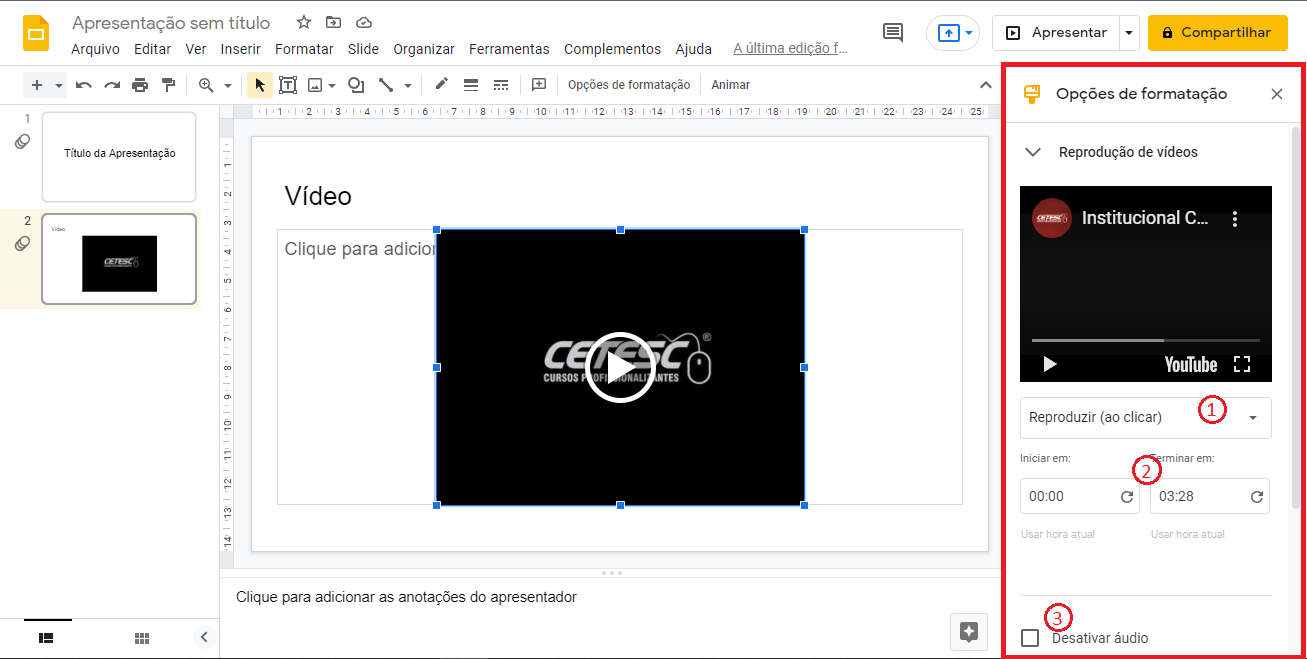Open the last edit history link

[x=791, y=49]
